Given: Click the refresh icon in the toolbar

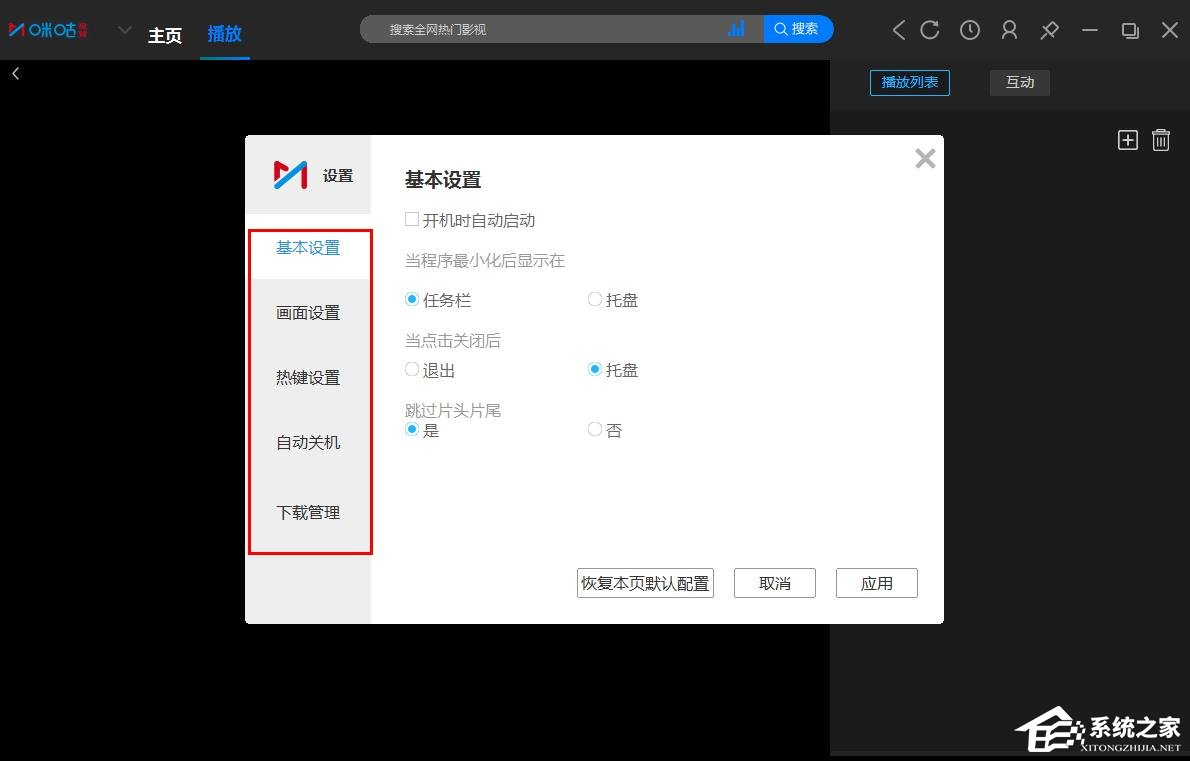Looking at the screenshot, I should (929, 30).
